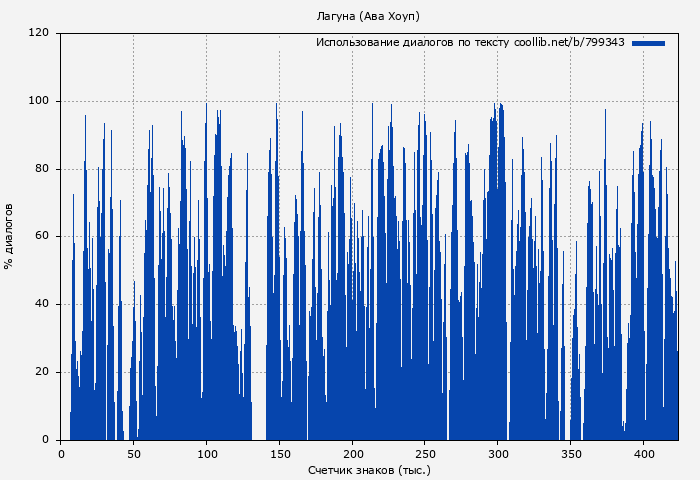The width and height of the screenshot is (700, 480).
Task: Select the y-axis label "% диалогов"
Action: coord(9,236)
